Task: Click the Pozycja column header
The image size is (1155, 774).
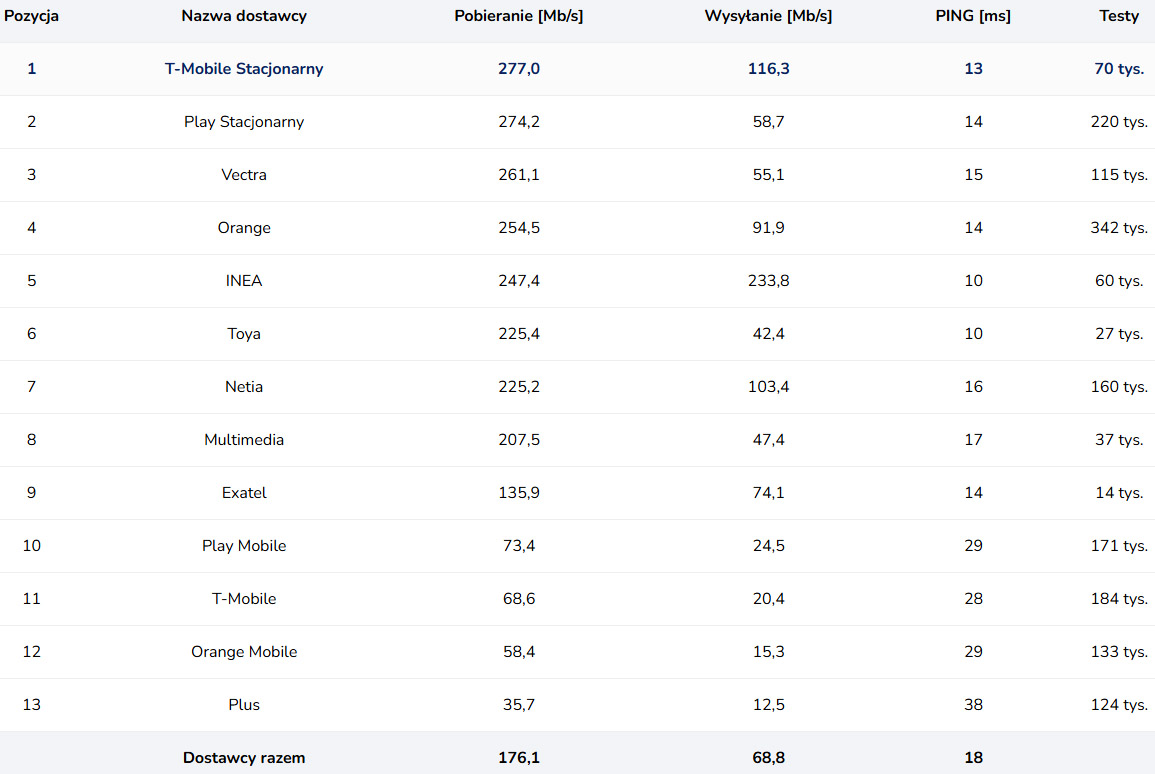Action: (x=31, y=16)
